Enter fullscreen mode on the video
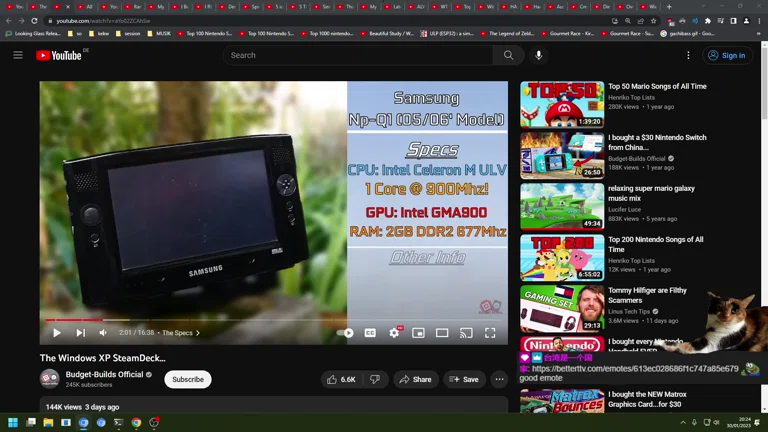The image size is (768, 432). tap(490, 333)
